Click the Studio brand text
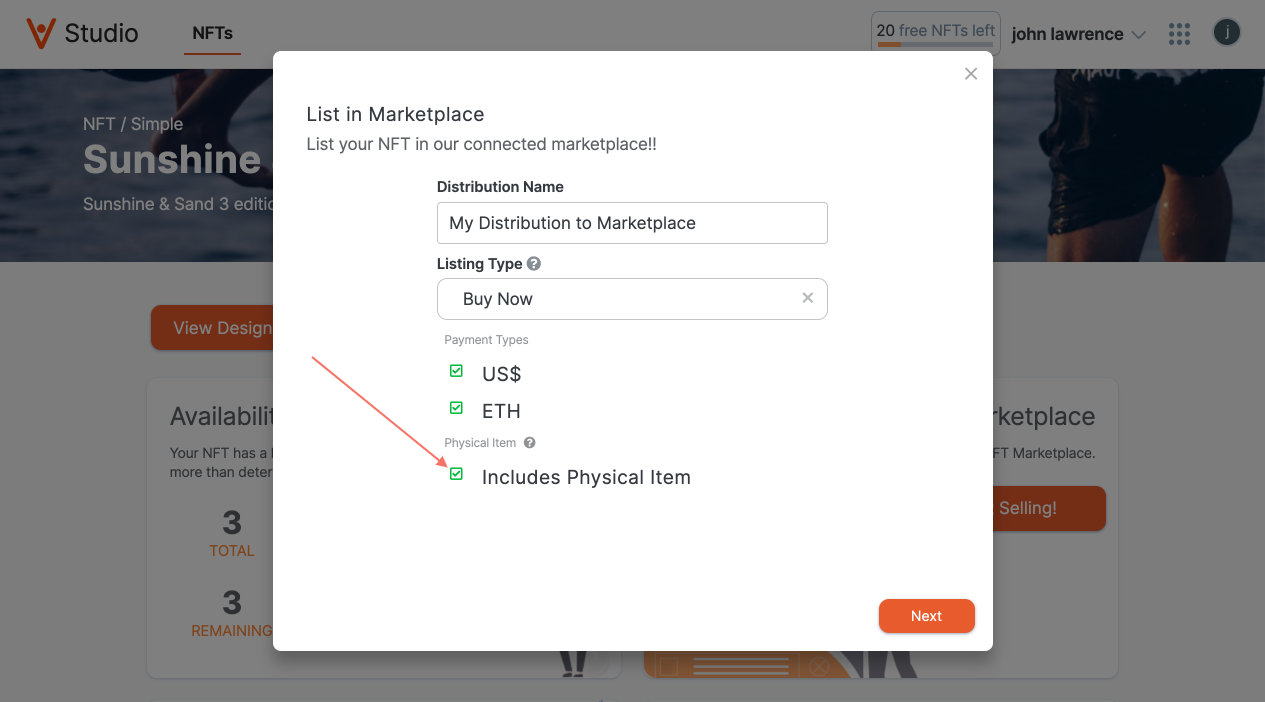This screenshot has height=702, width=1265. tap(101, 33)
